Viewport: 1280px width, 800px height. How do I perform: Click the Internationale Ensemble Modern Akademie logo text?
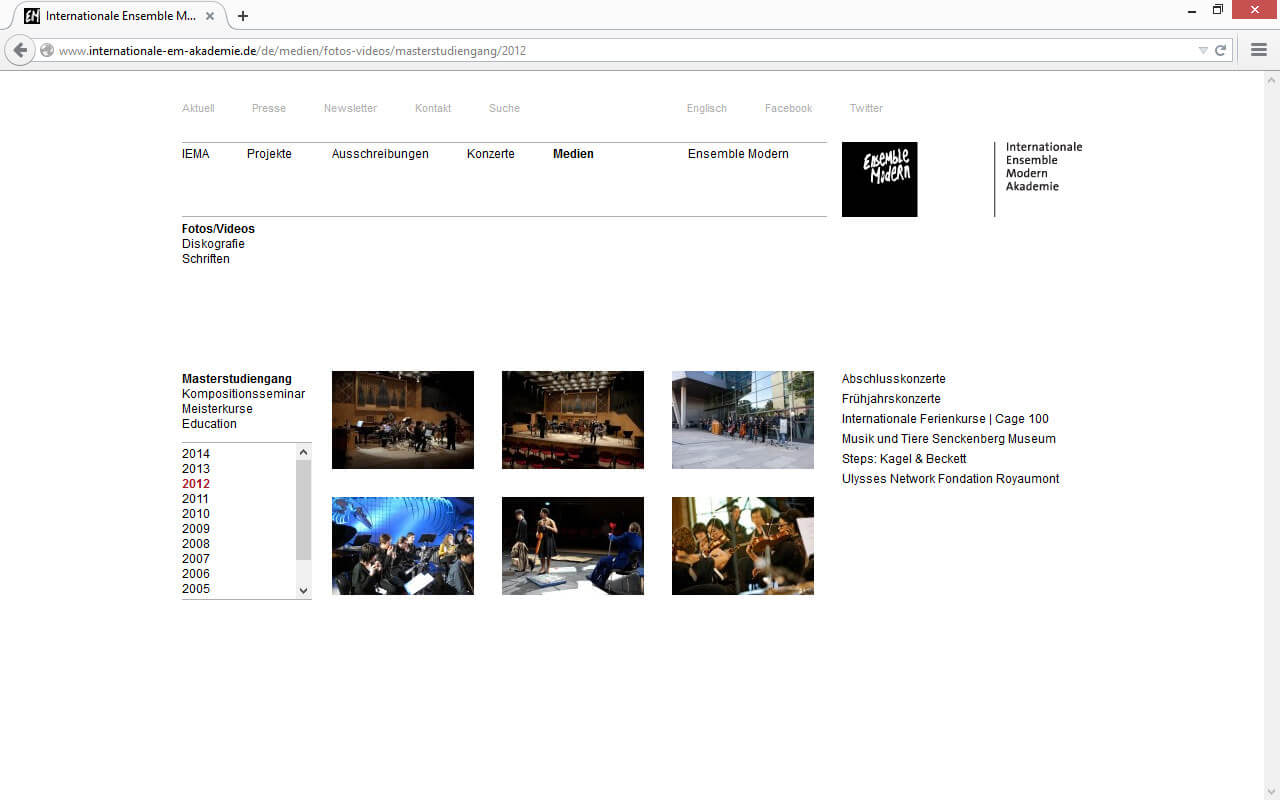pyautogui.click(x=1044, y=167)
